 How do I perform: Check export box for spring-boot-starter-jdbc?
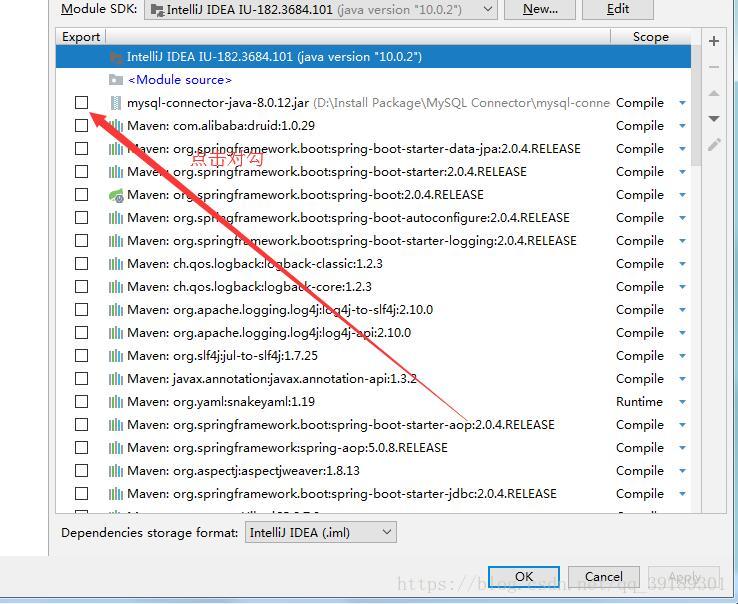[x=81, y=494]
